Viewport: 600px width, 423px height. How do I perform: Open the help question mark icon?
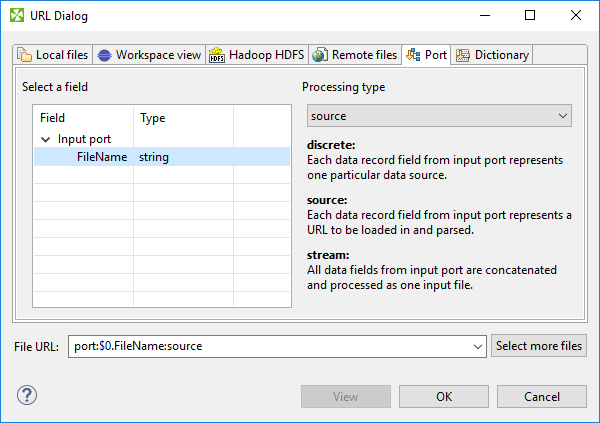coord(26,396)
